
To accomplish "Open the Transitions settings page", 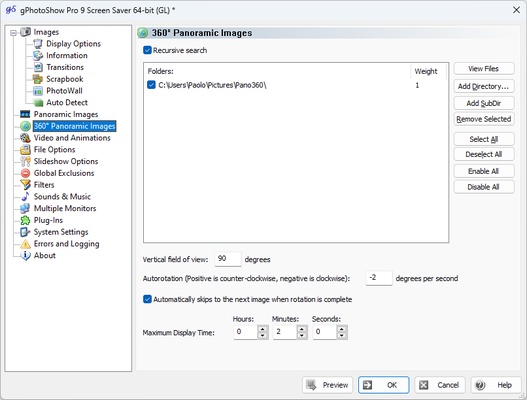I will point(65,67).
